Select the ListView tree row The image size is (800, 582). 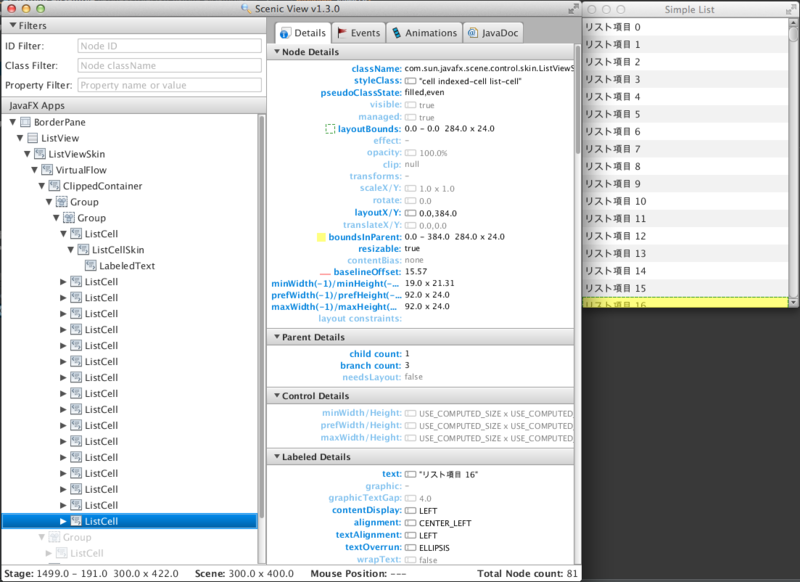(x=130, y=138)
